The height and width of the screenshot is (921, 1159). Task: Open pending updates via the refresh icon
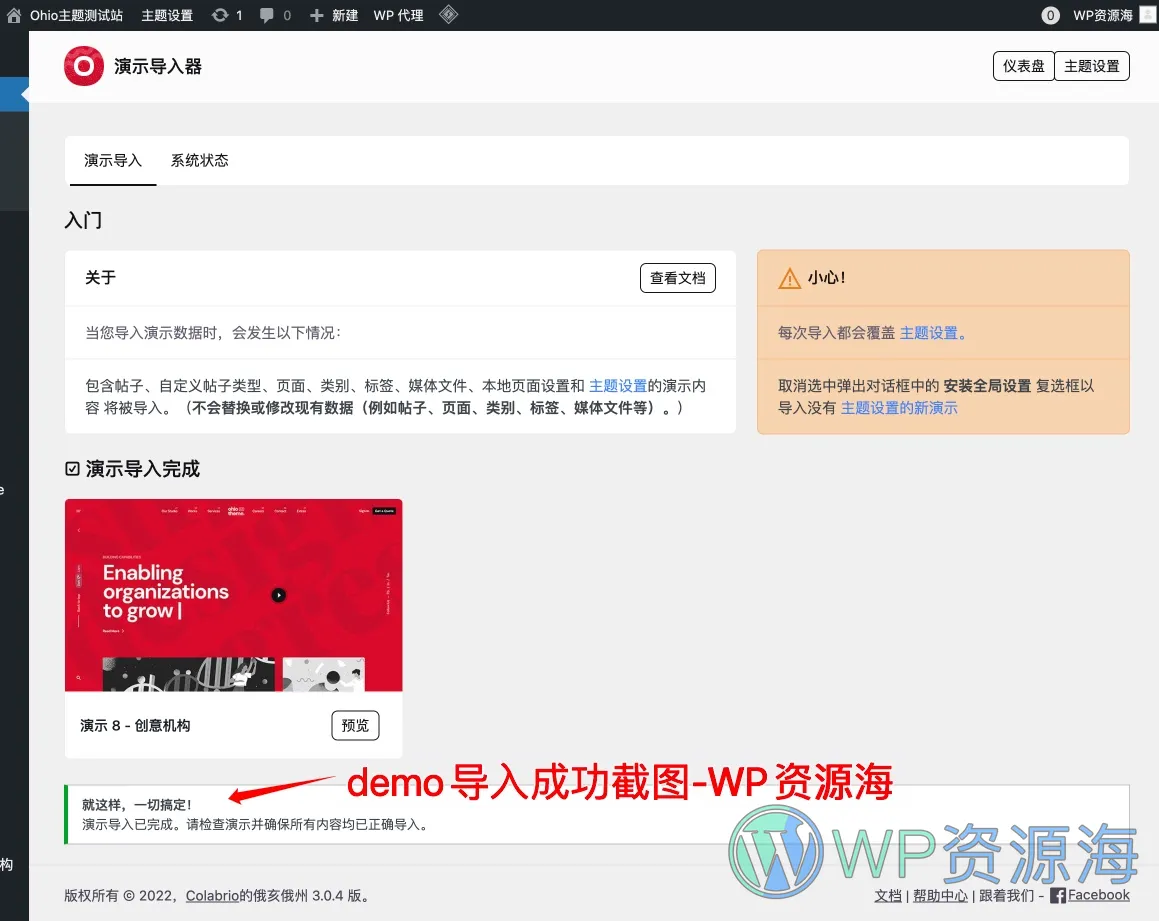220,15
